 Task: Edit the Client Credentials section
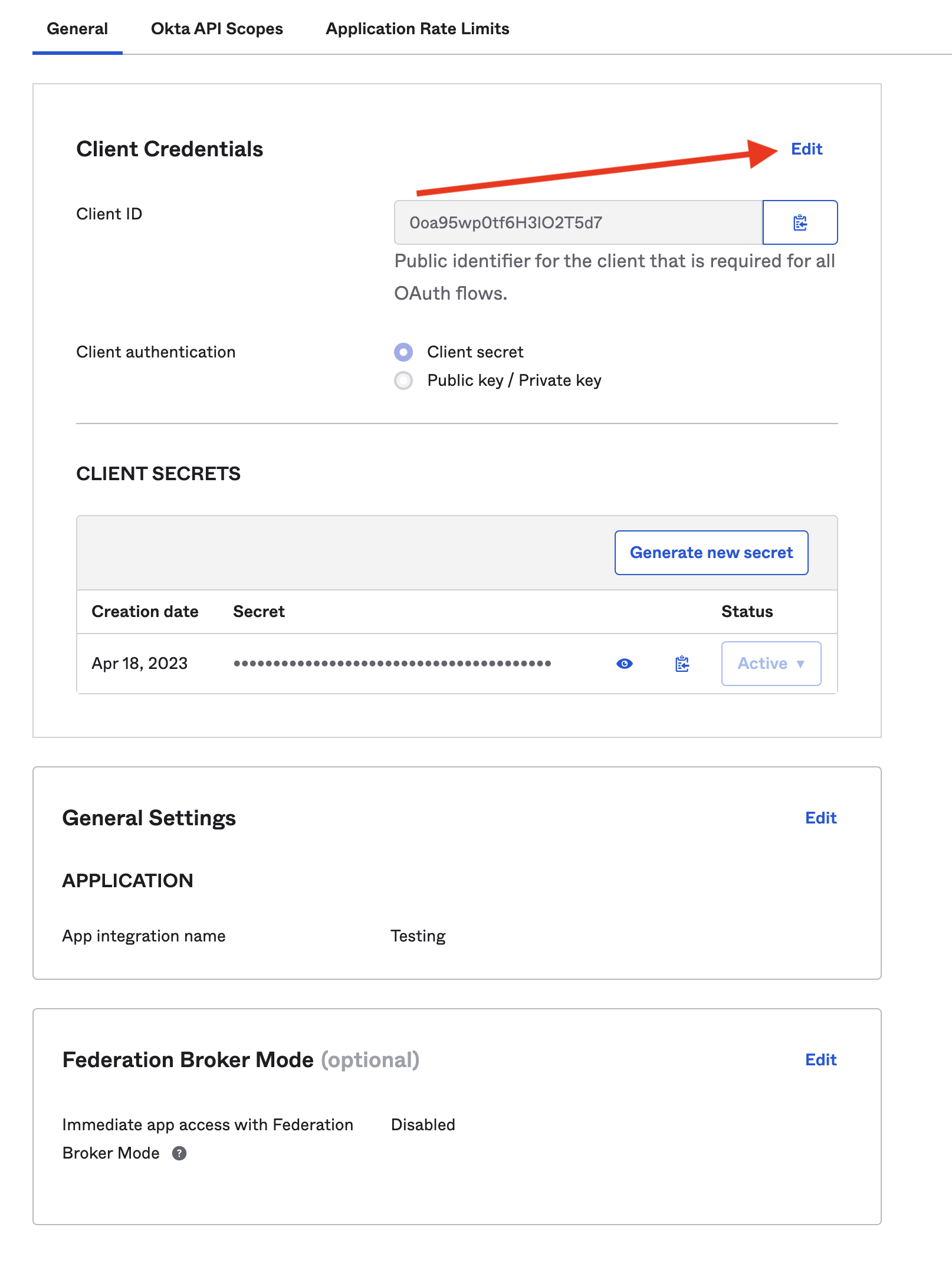tap(806, 149)
